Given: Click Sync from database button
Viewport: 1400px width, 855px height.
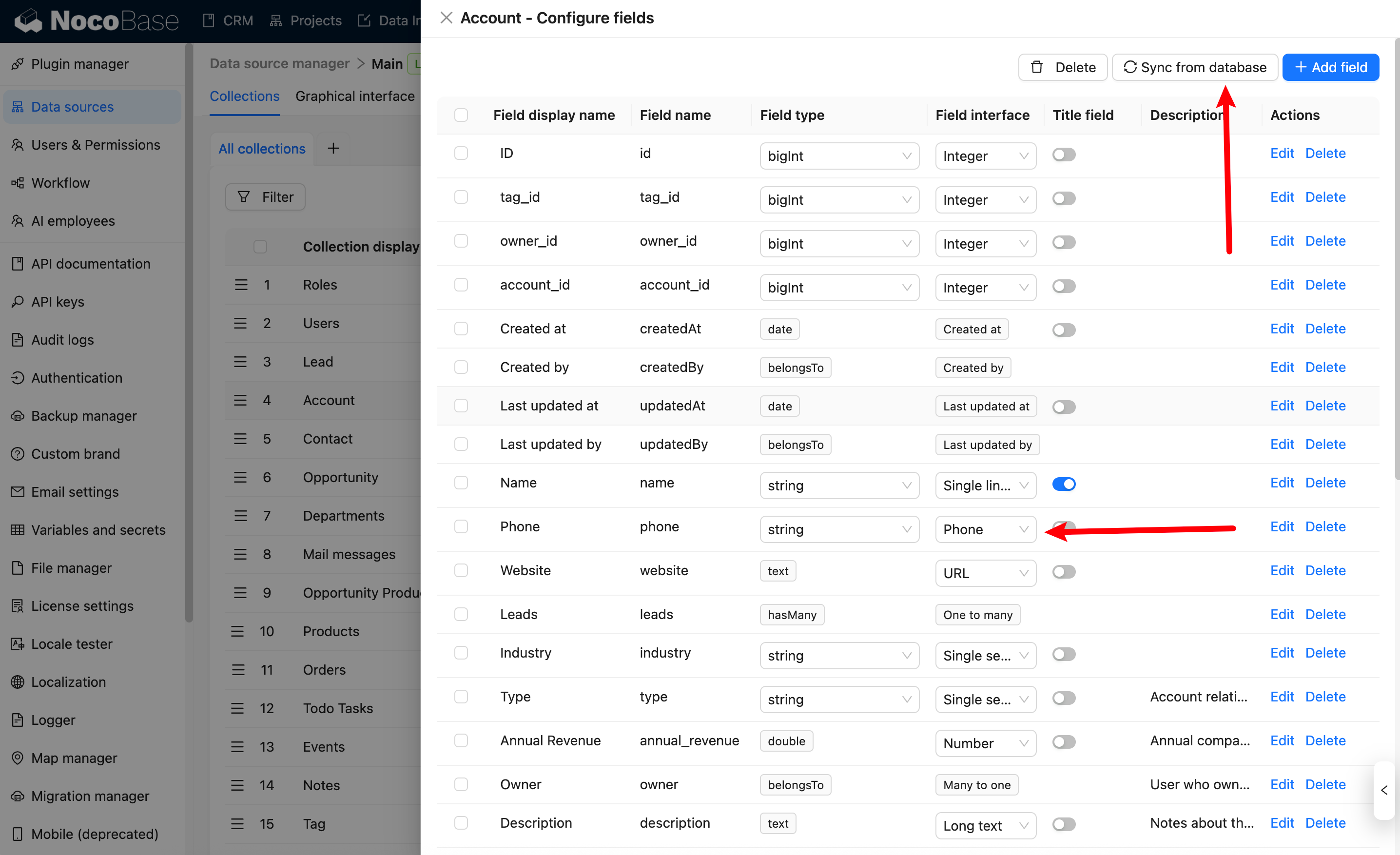Looking at the screenshot, I should [1194, 68].
